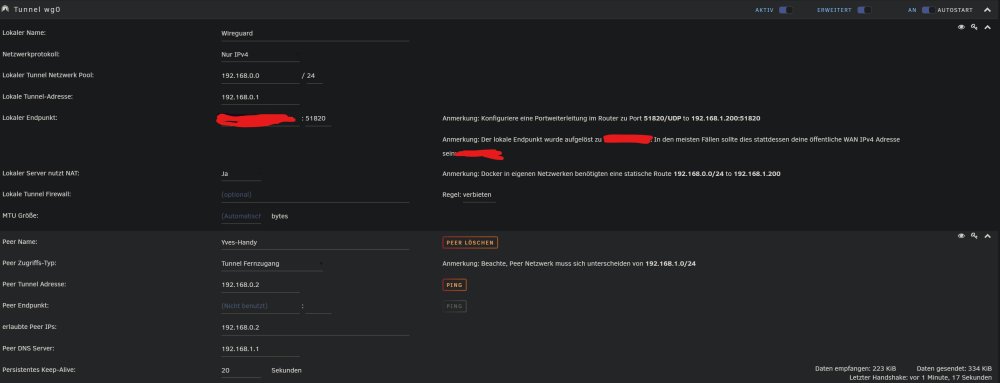The image size is (1000, 383).
Task: Click the key icon in the local tunnel section
Action: [974, 27]
